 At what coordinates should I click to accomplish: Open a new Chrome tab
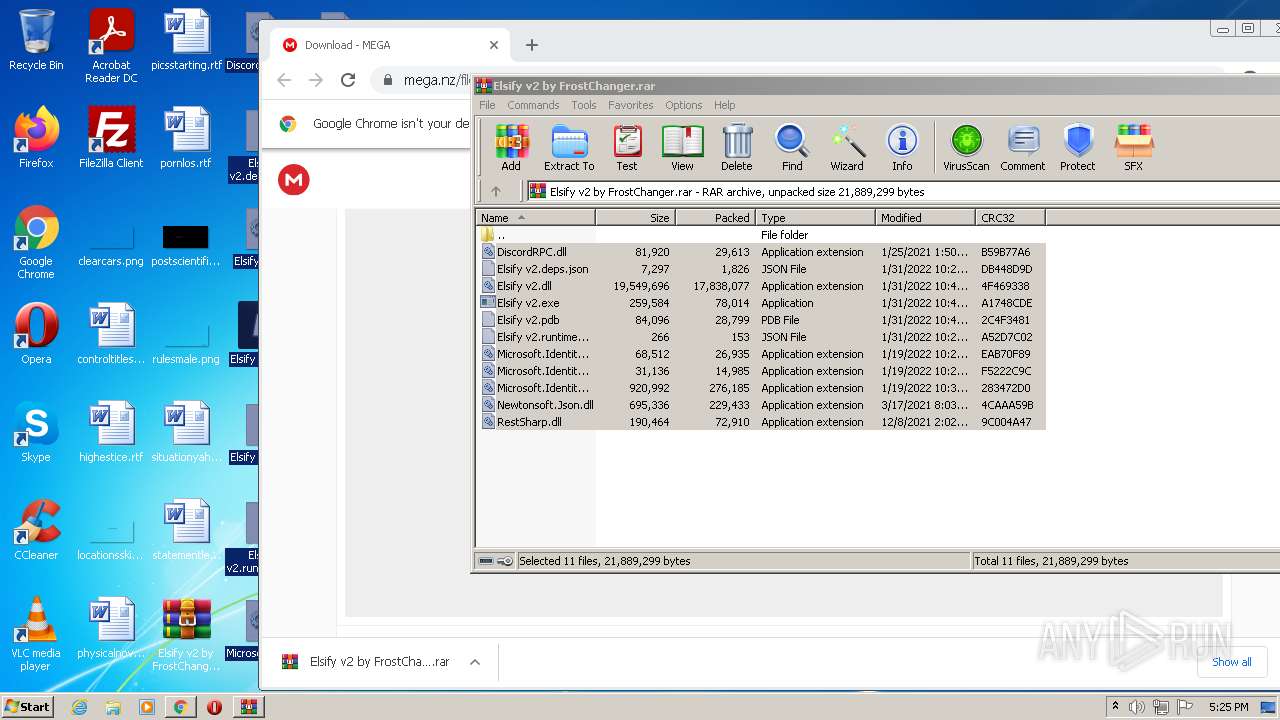point(532,45)
